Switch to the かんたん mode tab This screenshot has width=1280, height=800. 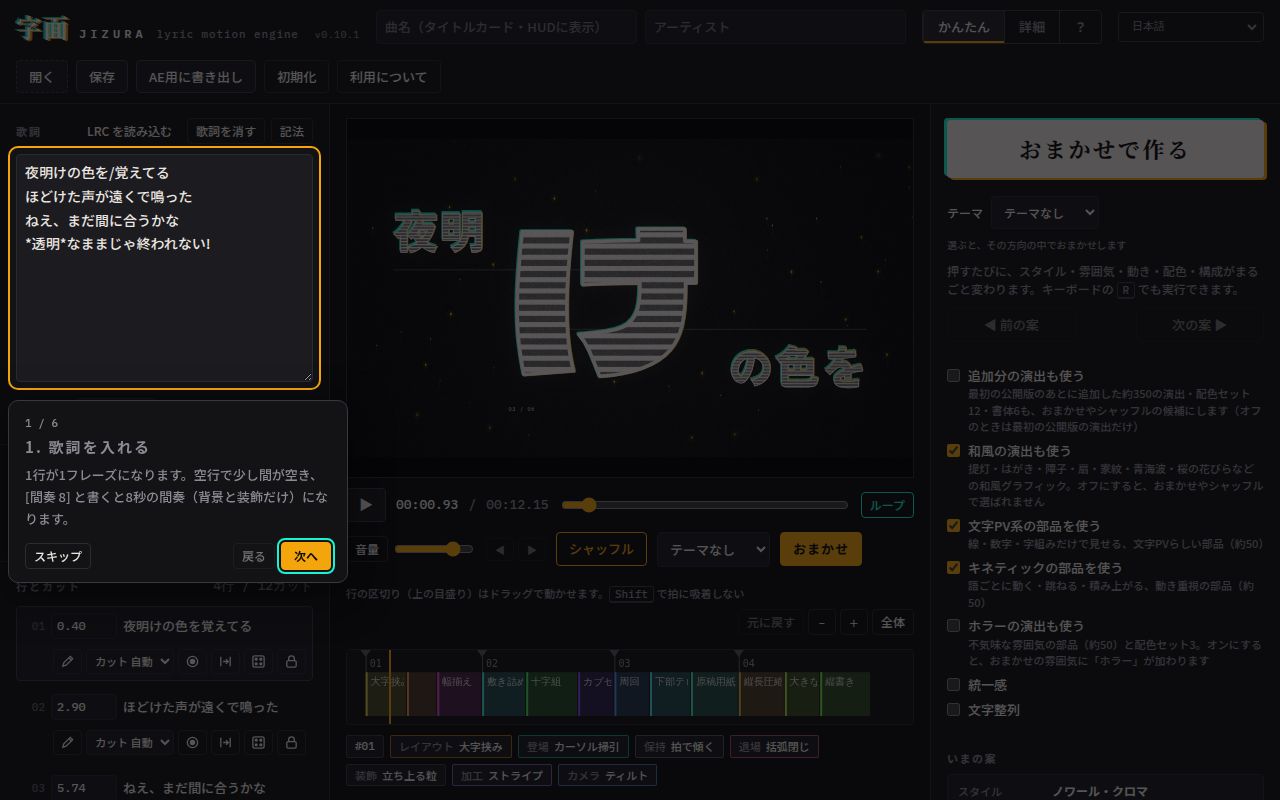click(964, 27)
